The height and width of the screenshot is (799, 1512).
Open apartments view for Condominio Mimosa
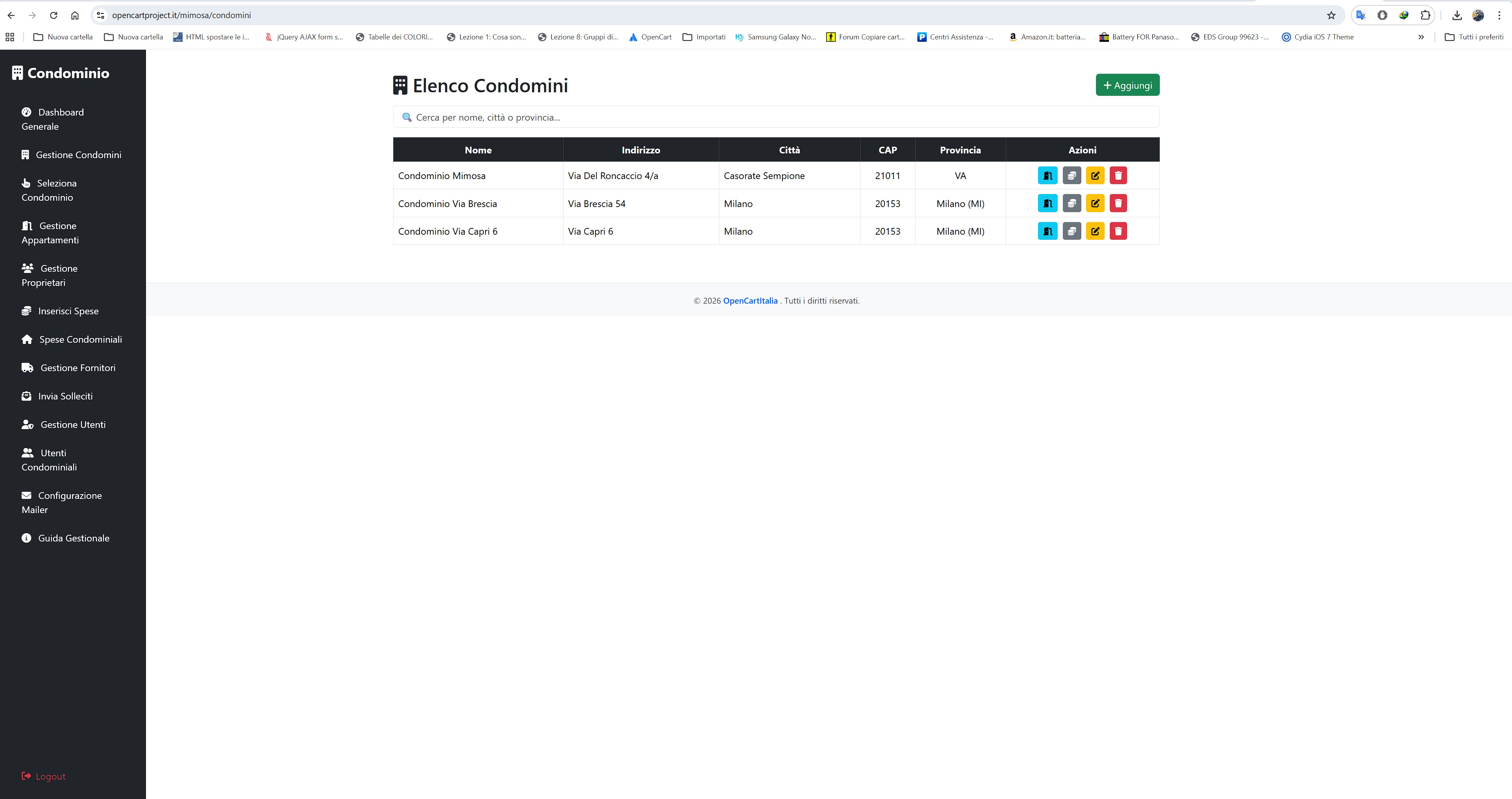click(1047, 175)
